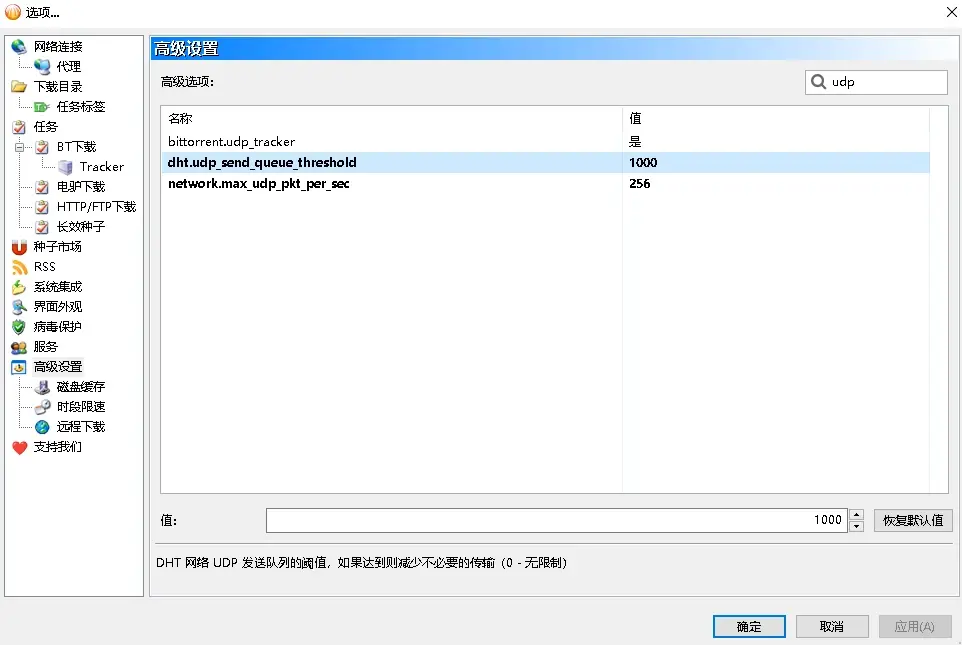The width and height of the screenshot is (962, 645).
Task: Select the virus protection shield icon
Action: tap(18, 327)
